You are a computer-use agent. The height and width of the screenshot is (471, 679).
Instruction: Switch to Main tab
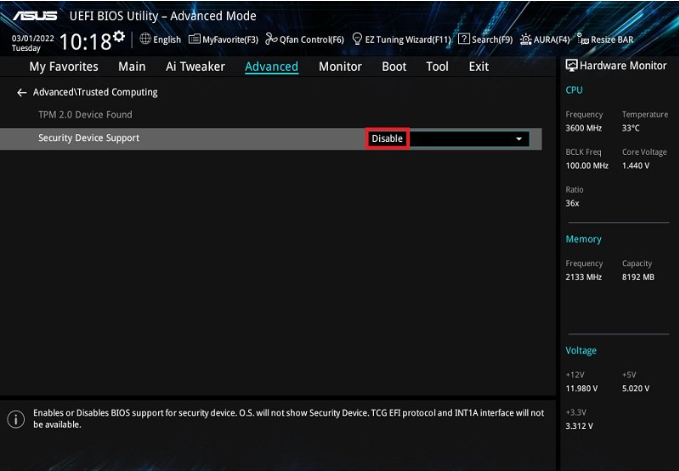point(132,67)
